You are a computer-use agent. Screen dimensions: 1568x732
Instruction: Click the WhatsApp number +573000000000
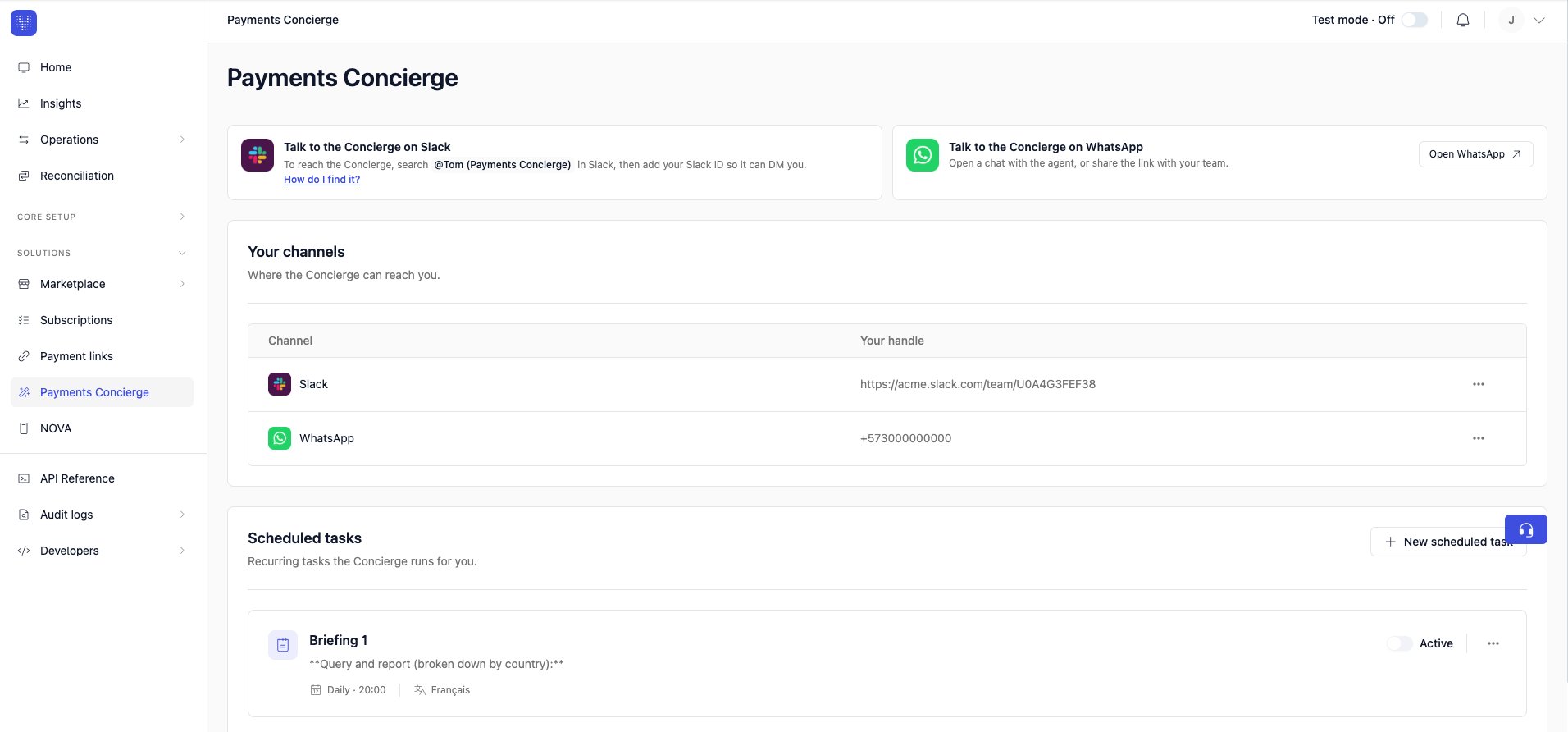pos(905,438)
